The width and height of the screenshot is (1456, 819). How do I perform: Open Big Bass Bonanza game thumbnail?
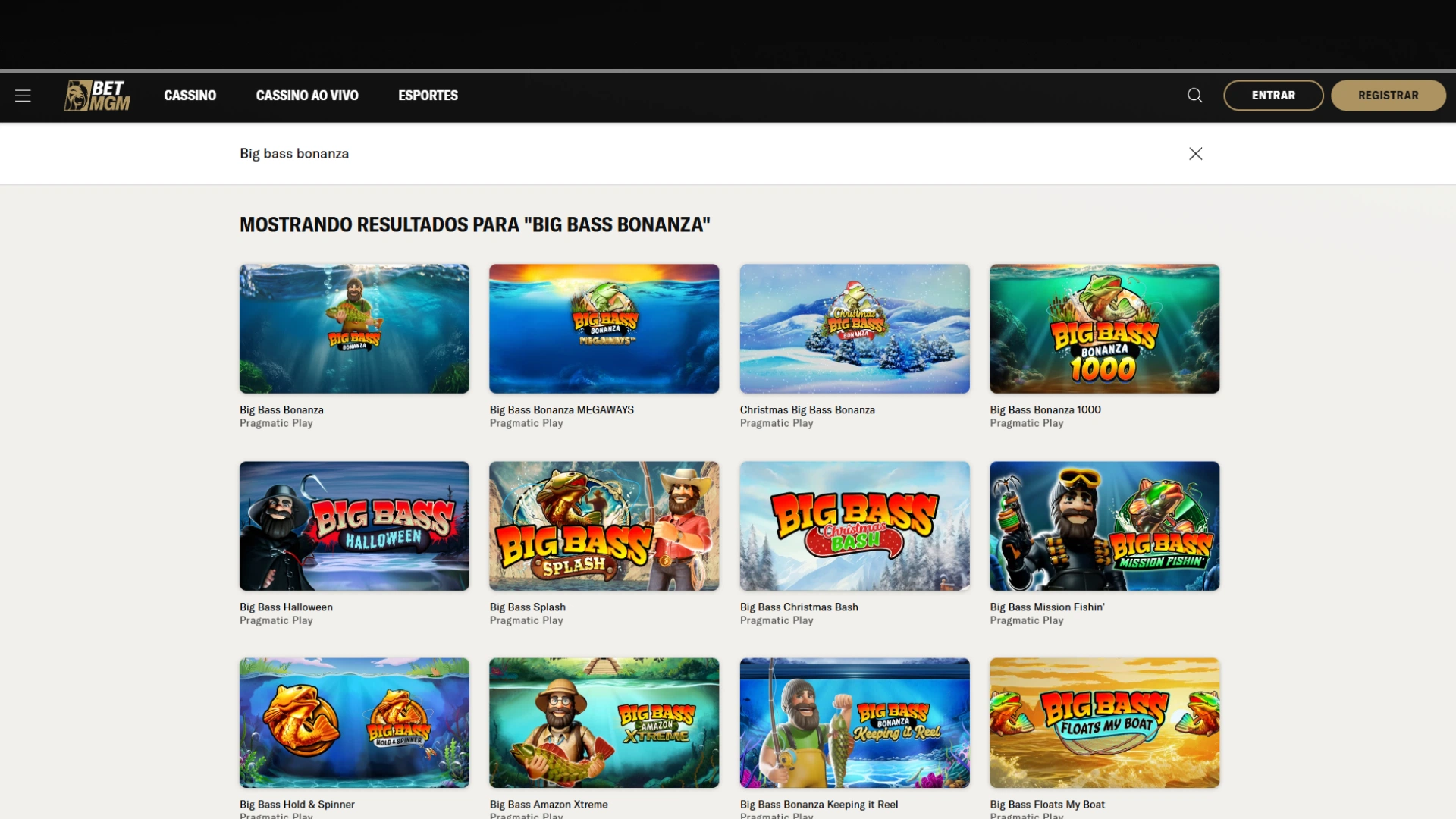click(x=354, y=328)
